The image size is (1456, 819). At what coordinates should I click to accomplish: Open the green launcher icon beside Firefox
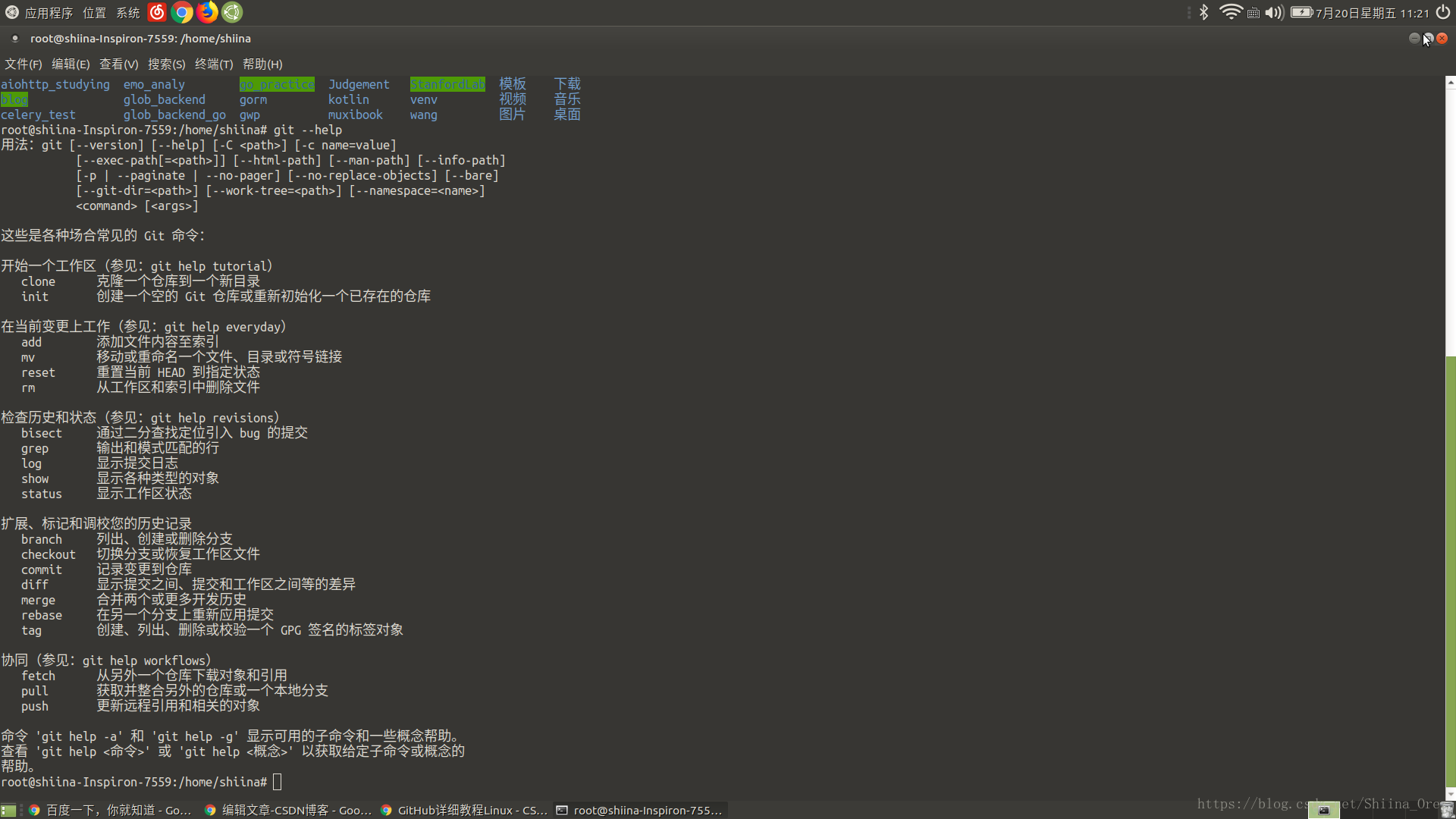coord(232,12)
